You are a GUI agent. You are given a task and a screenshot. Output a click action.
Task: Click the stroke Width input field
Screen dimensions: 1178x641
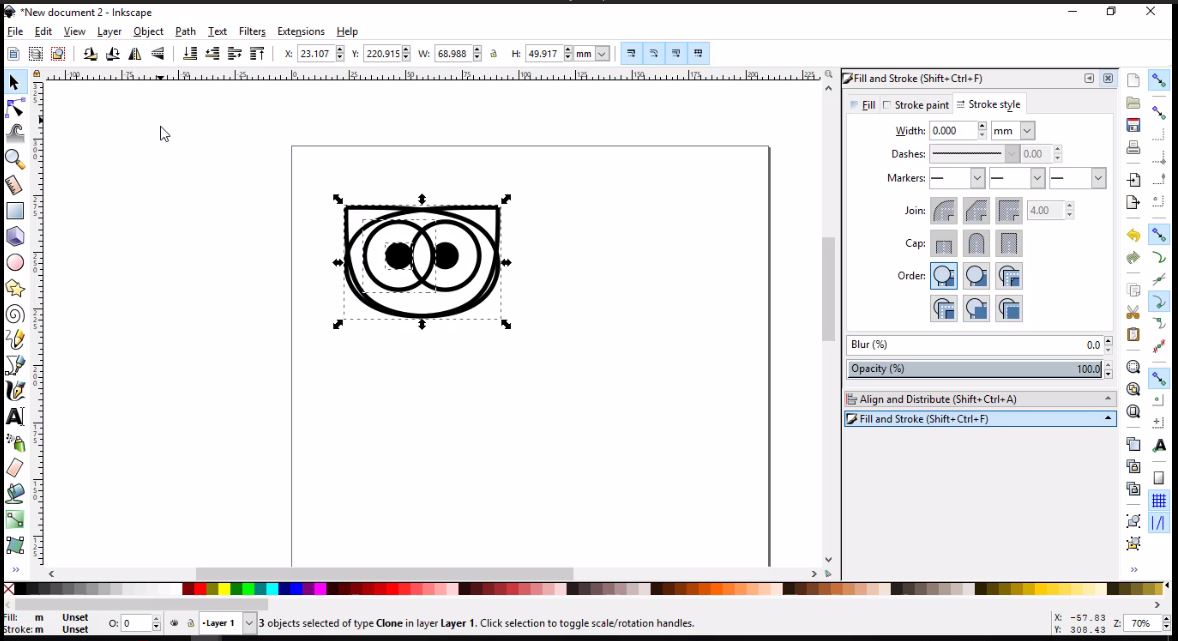[x=953, y=131]
